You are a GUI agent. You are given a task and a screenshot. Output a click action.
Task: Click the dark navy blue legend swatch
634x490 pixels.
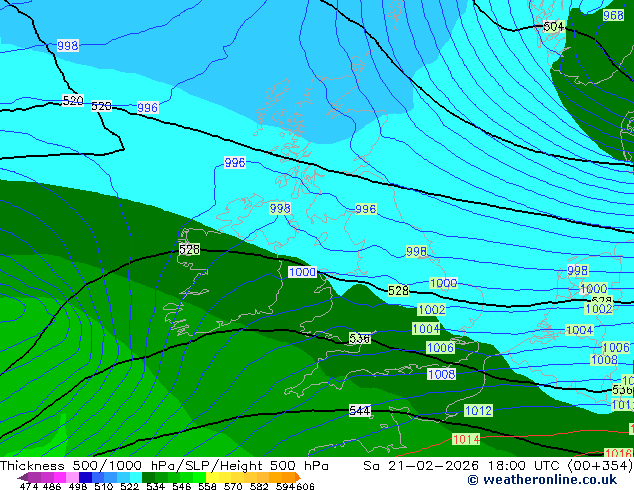(x=85, y=477)
